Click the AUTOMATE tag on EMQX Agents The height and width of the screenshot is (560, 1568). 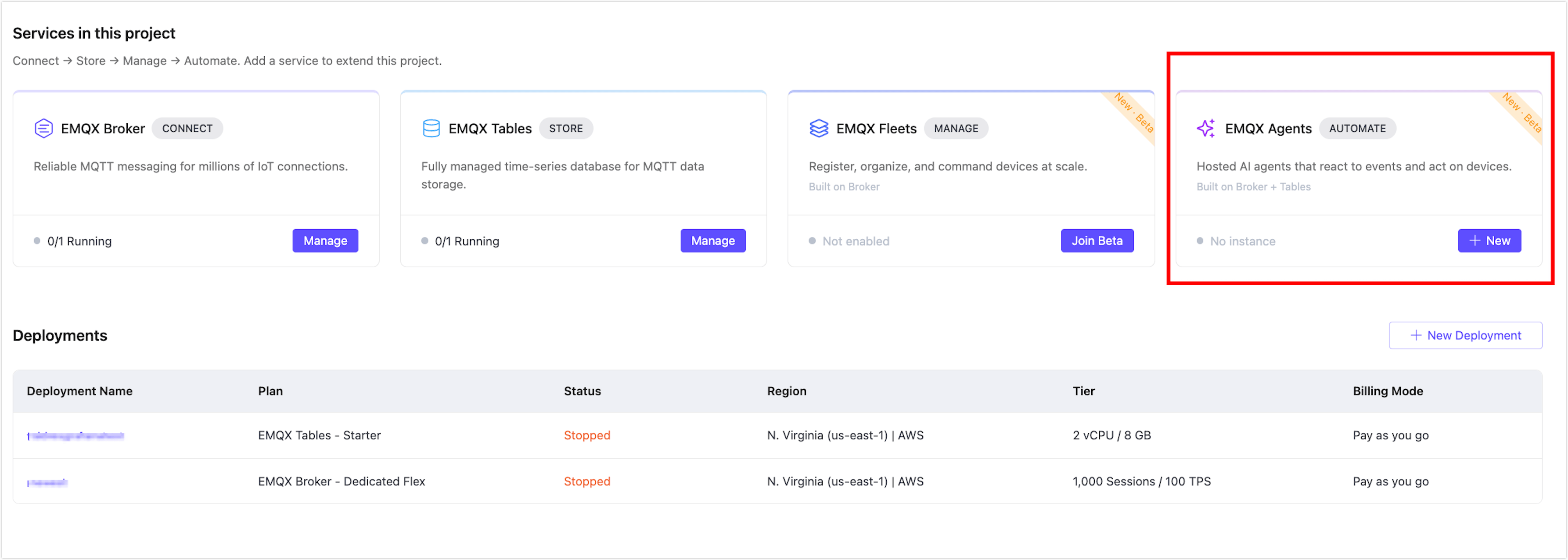[x=1357, y=129]
